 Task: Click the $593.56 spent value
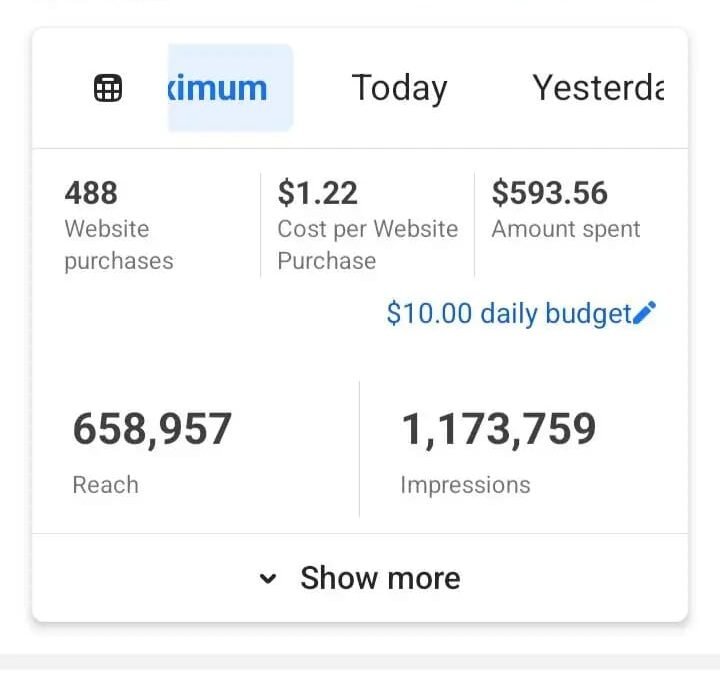click(x=549, y=192)
